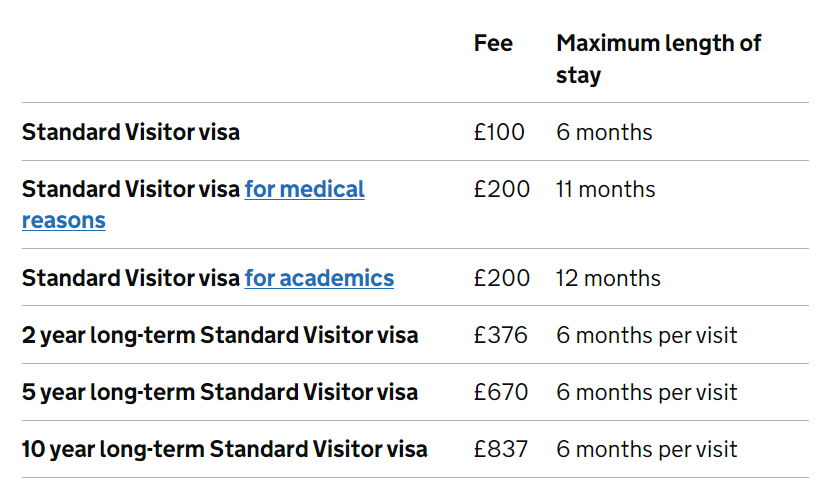Screen dimensions: 819x495
Task: Click the £200 fee for academics visa
Action: point(501,278)
